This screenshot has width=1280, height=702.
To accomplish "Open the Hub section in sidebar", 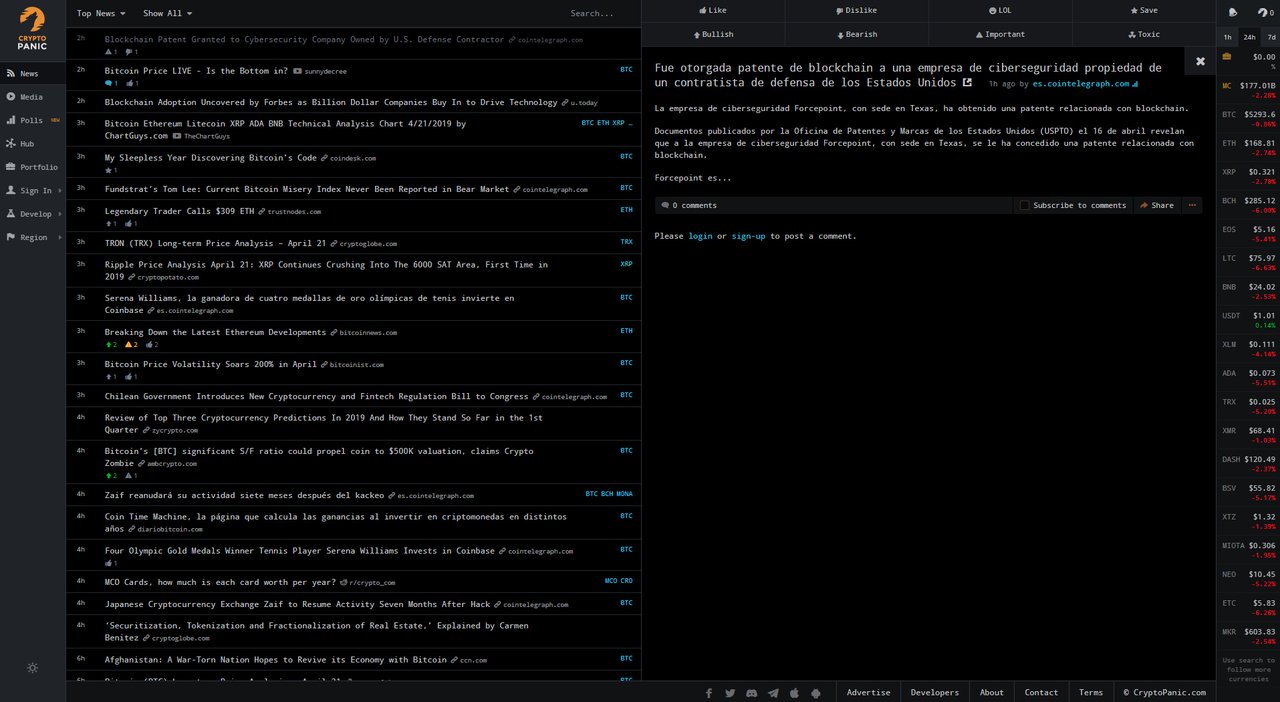I will click(32, 144).
